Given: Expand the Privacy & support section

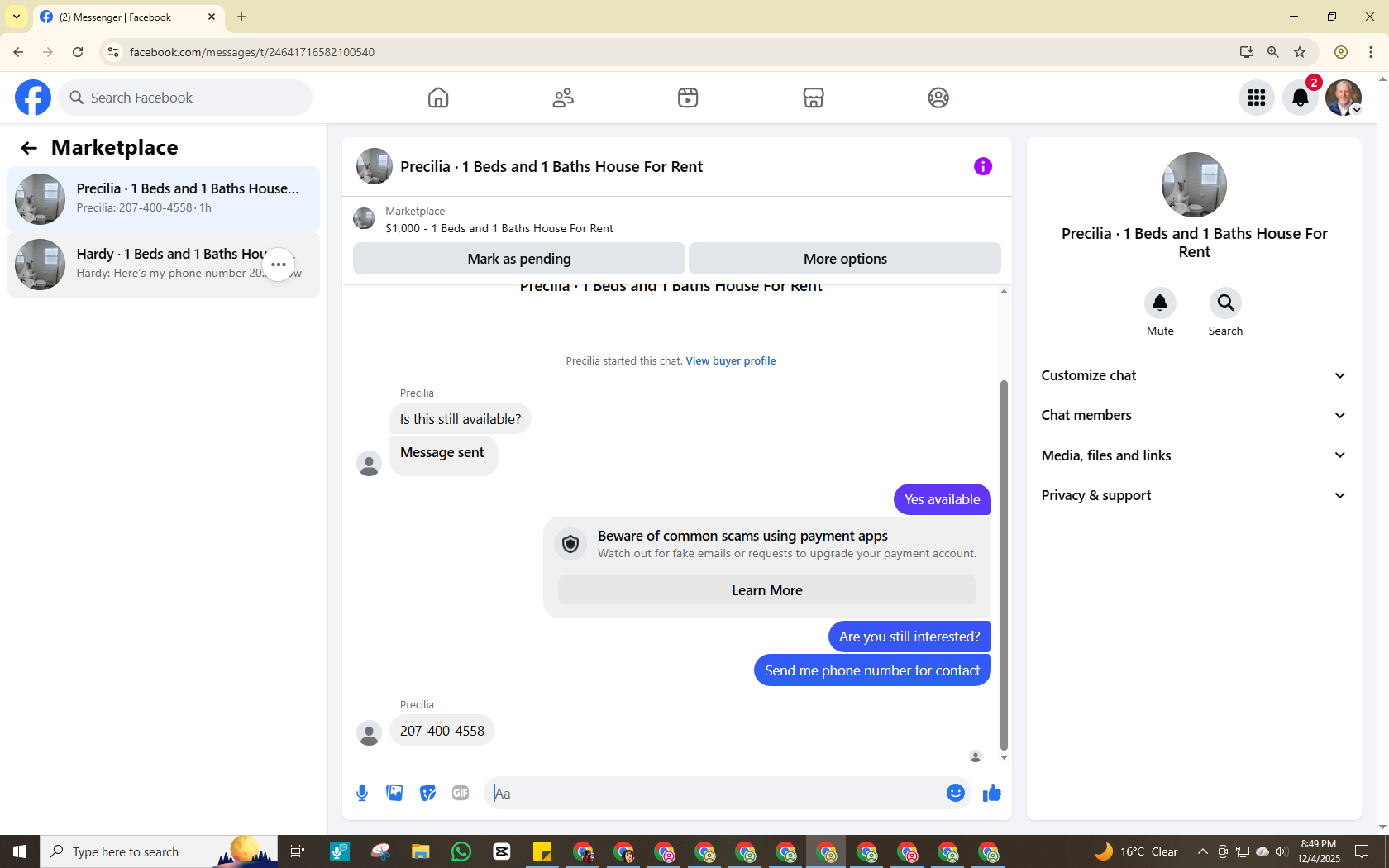Looking at the screenshot, I should (1194, 495).
